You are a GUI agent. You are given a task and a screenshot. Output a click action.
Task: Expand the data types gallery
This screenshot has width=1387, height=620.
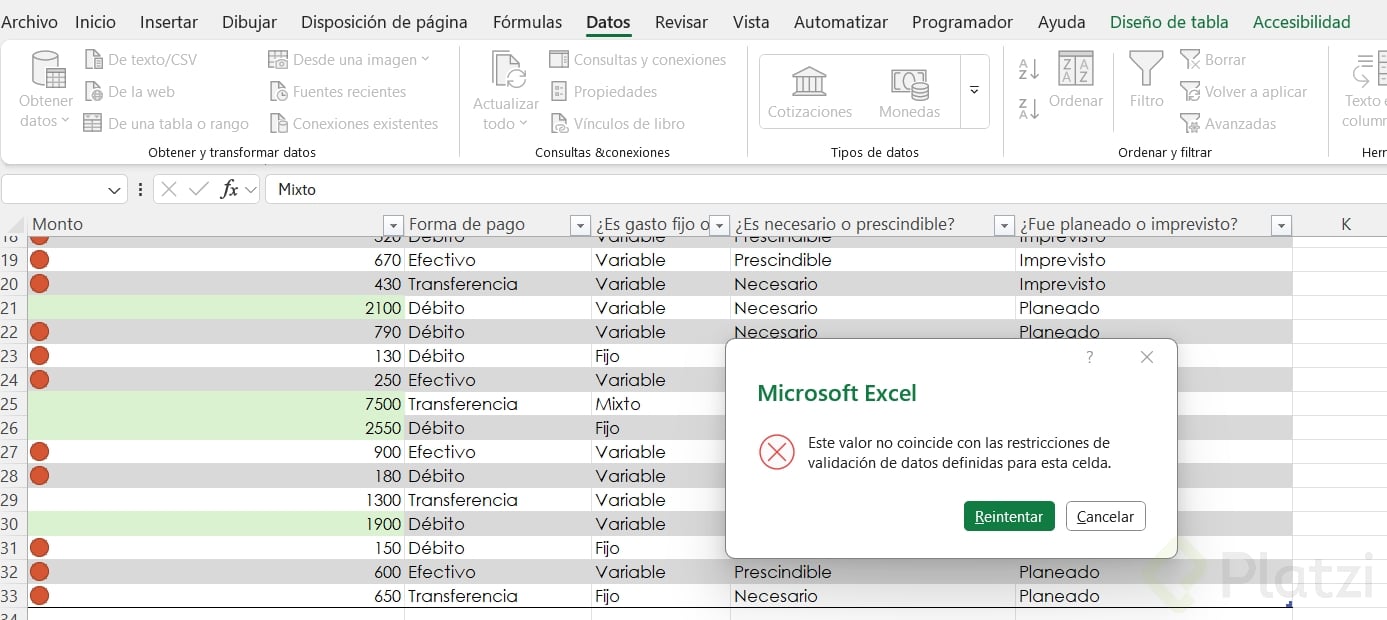pos(974,90)
